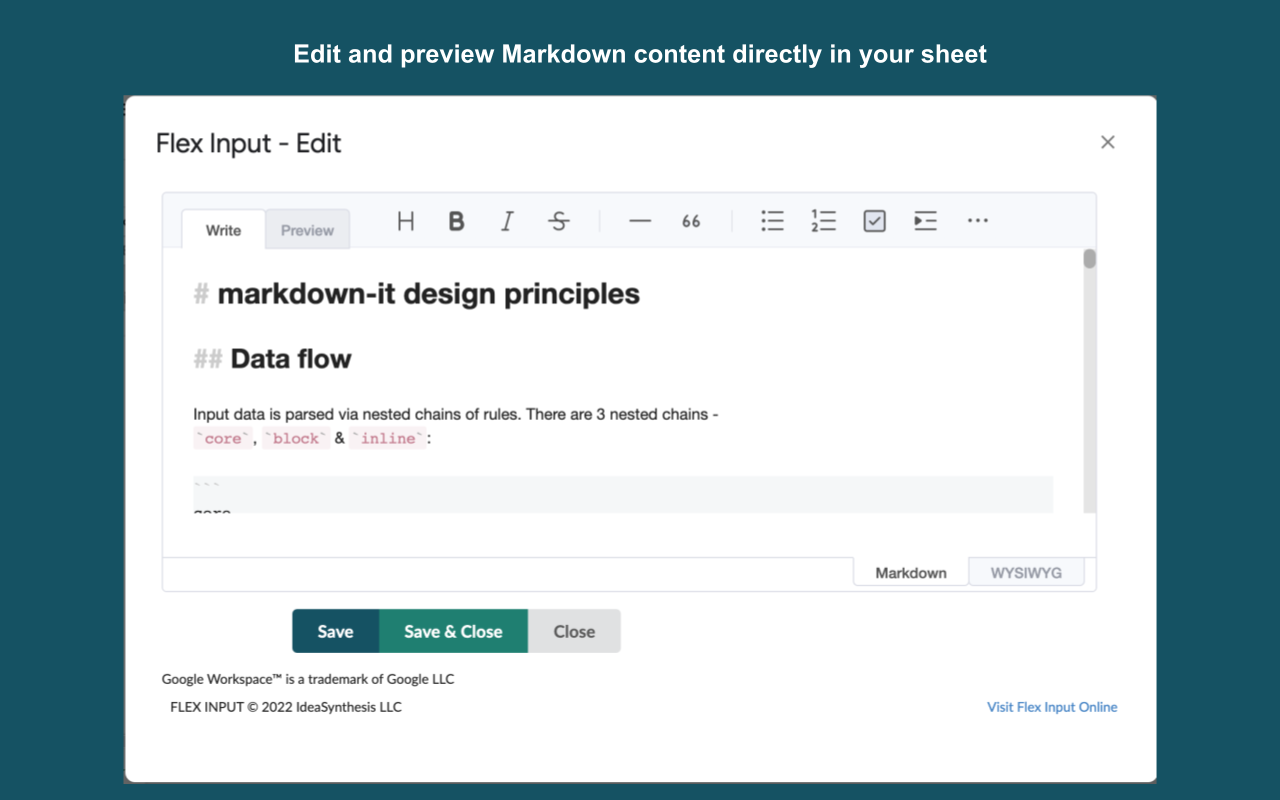Apply strikethrough formatting
The image size is (1280, 800).
pyautogui.click(x=559, y=221)
